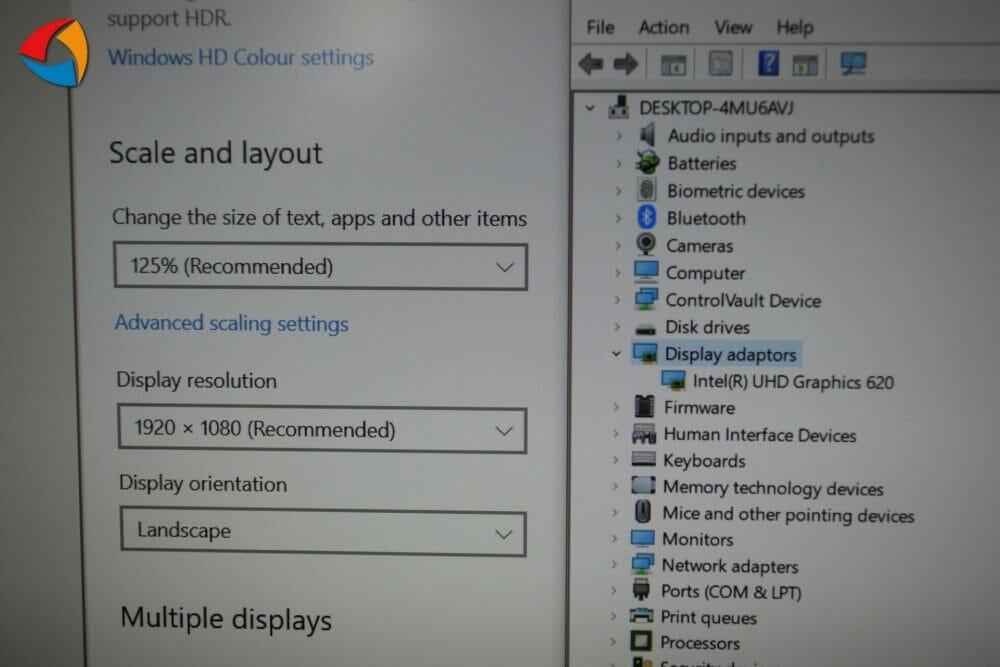Viewport: 1000px width, 667px height.
Task: Click the Audio inputs and outputs speaker icon
Action: click(x=648, y=135)
